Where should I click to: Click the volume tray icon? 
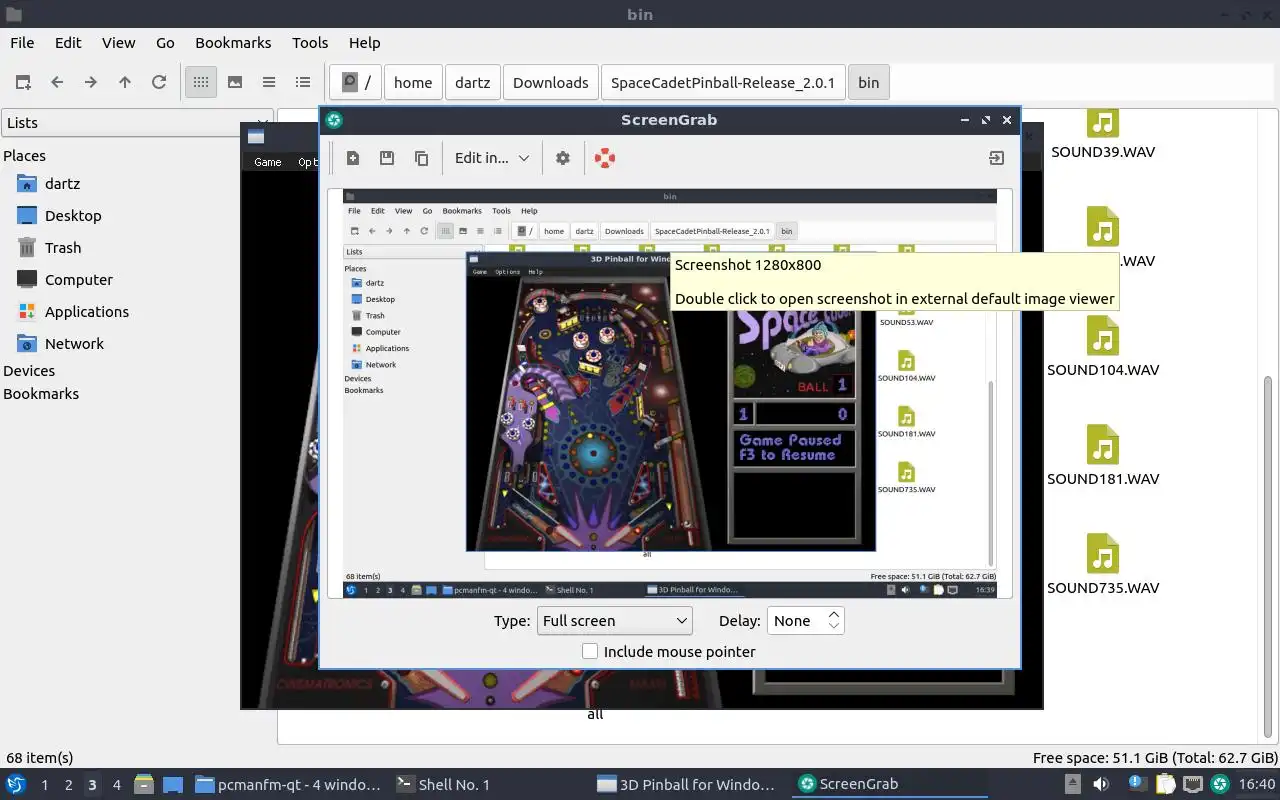[1101, 785]
